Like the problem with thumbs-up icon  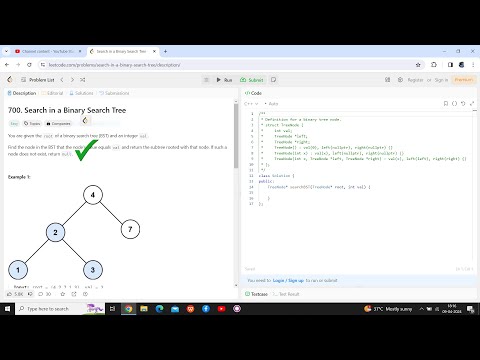coord(15,294)
